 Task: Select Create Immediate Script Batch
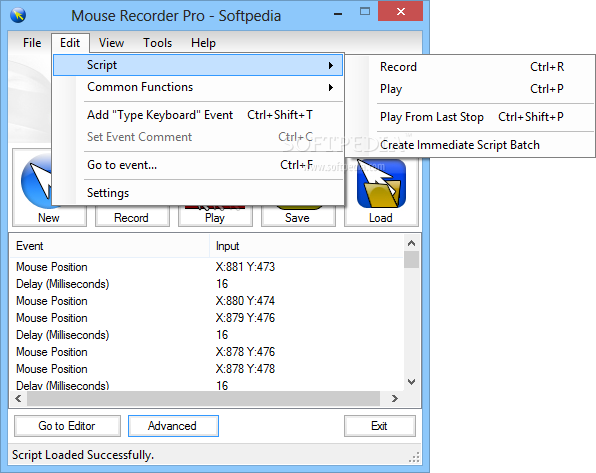tap(471, 145)
